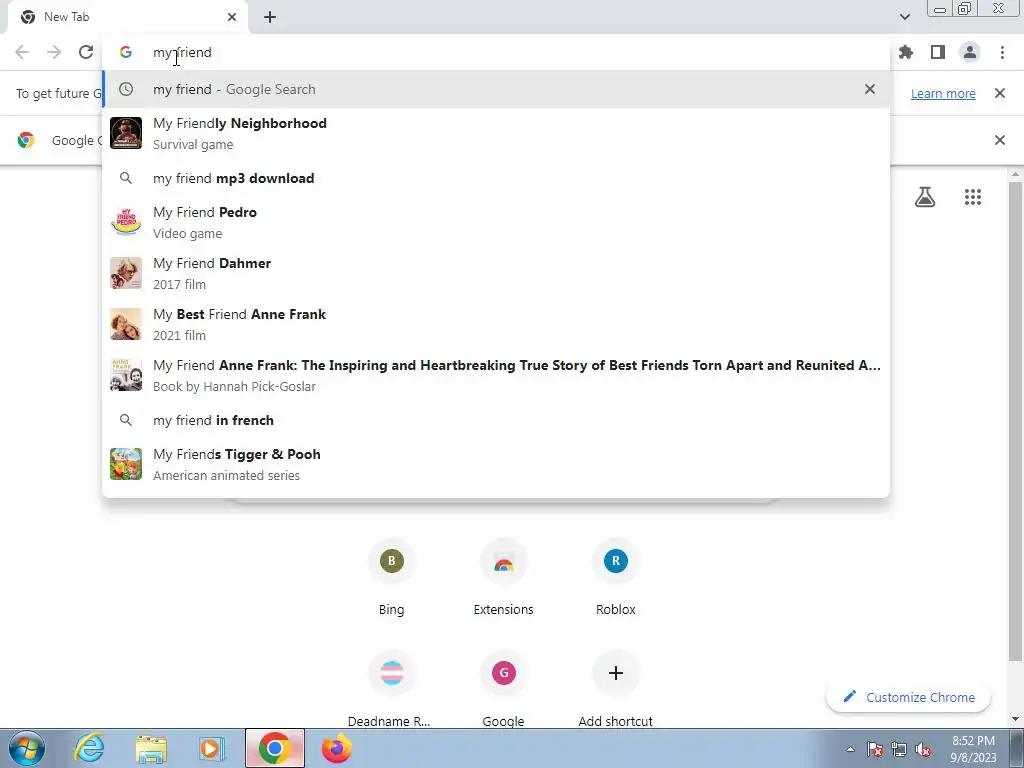Open Windows Media Player from taskbar
Image resolution: width=1024 pixels, height=768 pixels.
[x=212, y=748]
